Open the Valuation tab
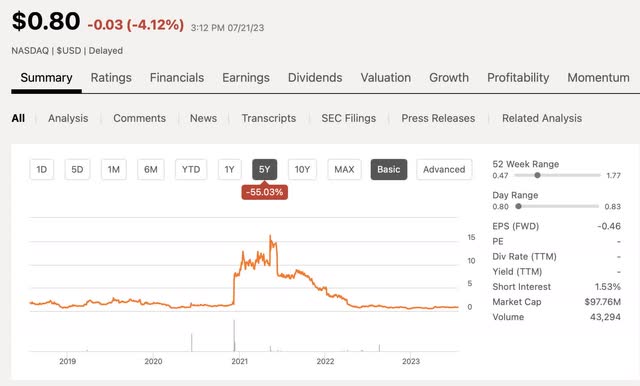The height and width of the screenshot is (386, 640). [x=386, y=78]
